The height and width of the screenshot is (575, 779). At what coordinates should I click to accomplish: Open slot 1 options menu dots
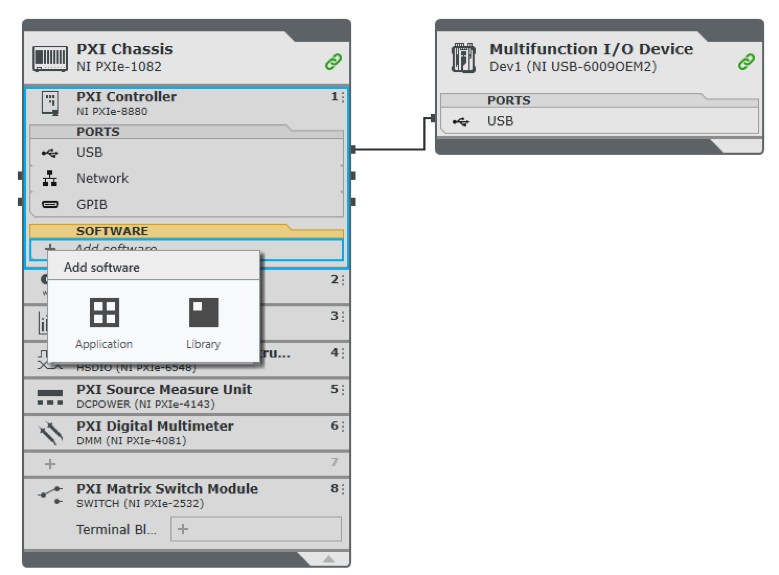point(342,96)
